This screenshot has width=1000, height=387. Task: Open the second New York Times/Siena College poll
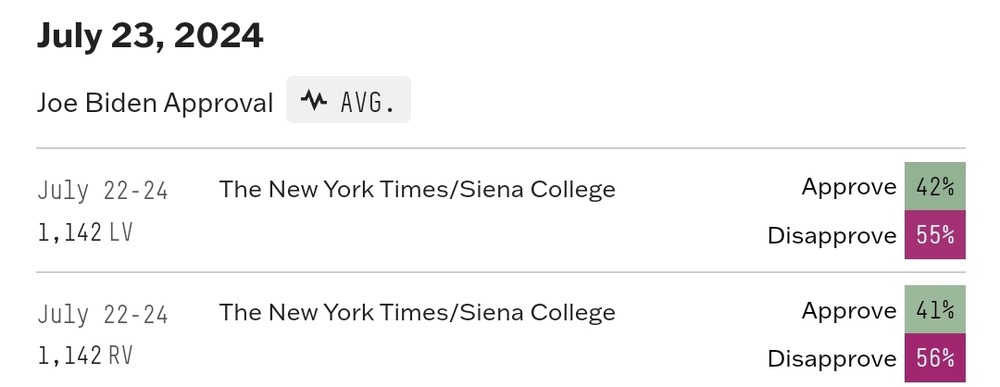(x=417, y=312)
